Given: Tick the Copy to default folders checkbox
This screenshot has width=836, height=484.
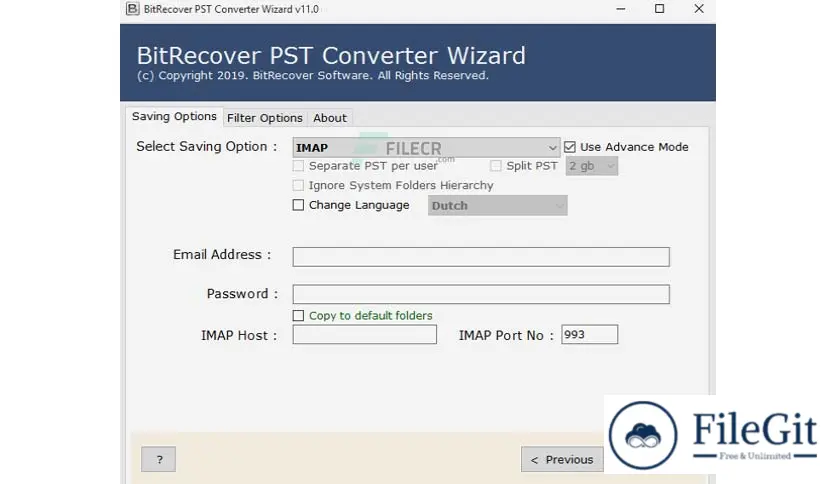Looking at the screenshot, I should point(299,316).
